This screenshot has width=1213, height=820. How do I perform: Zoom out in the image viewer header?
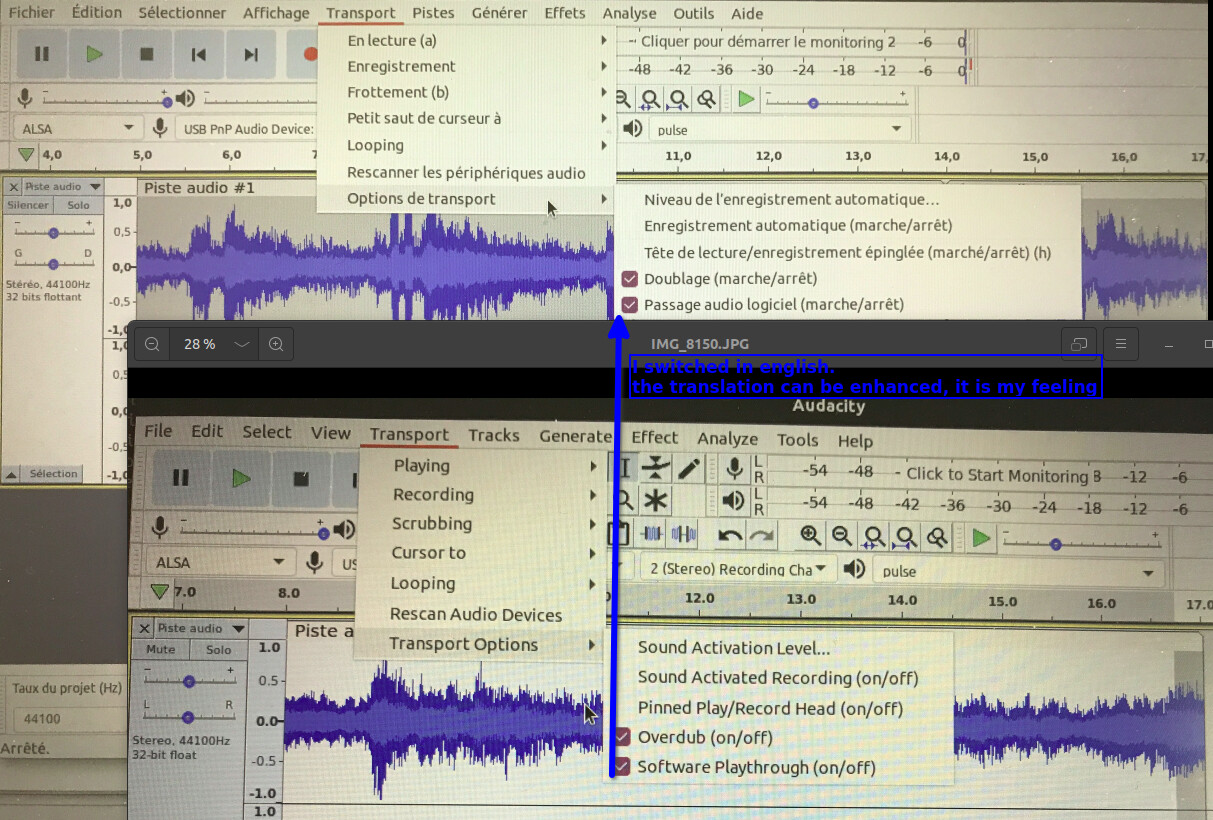152,344
